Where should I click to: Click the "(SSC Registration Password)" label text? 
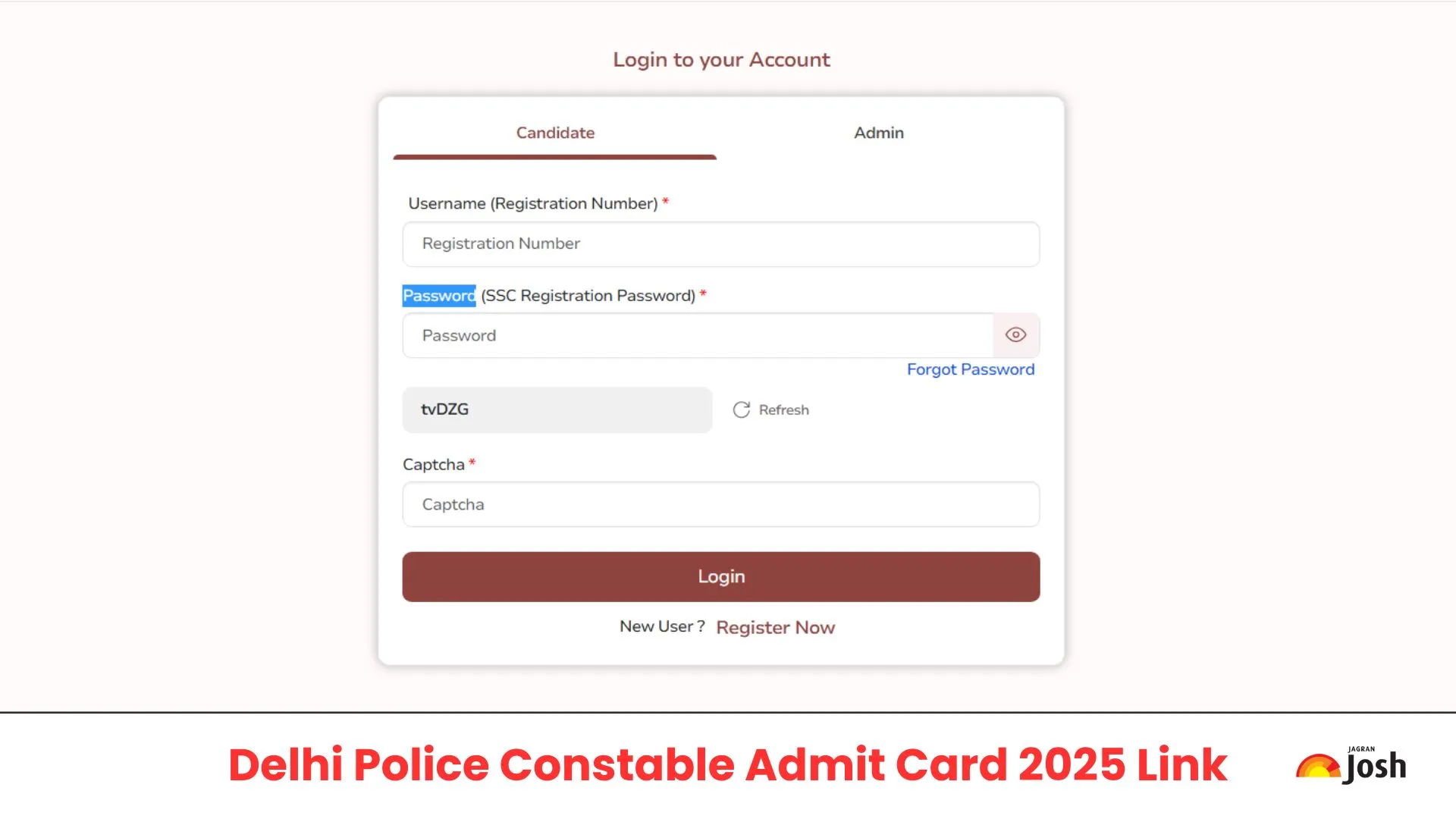(588, 296)
